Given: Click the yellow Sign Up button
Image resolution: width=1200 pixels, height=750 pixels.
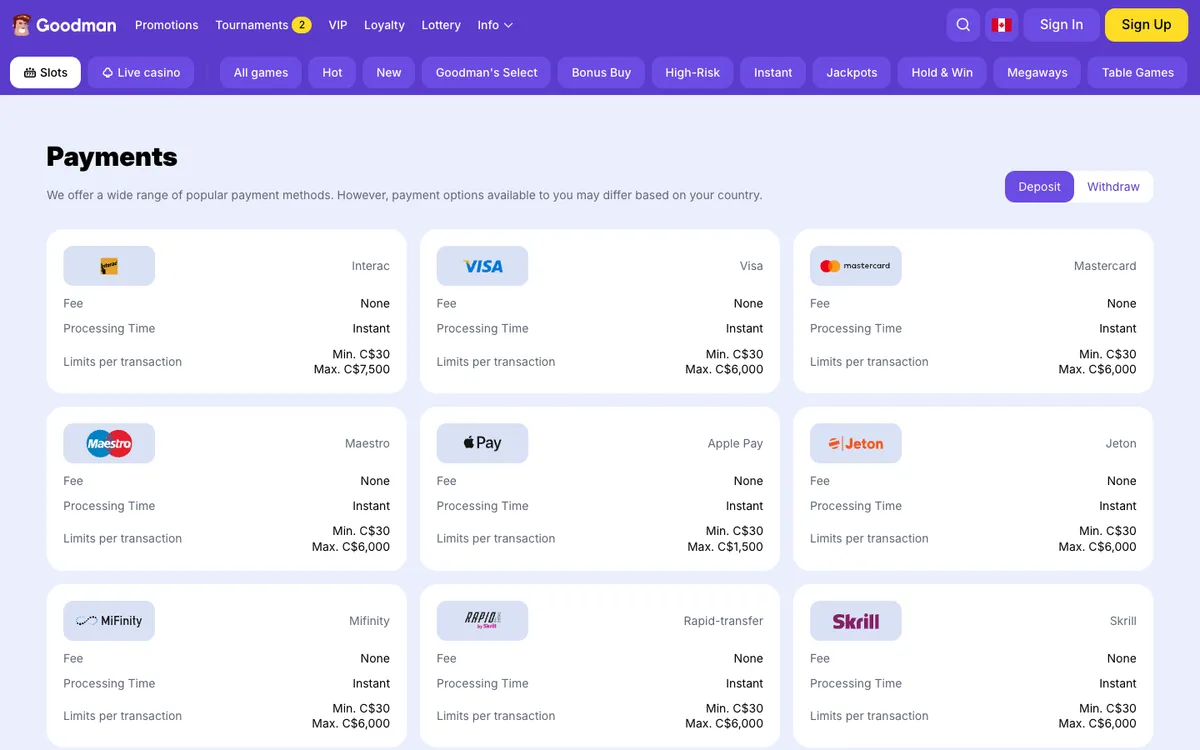Looking at the screenshot, I should [1146, 25].
